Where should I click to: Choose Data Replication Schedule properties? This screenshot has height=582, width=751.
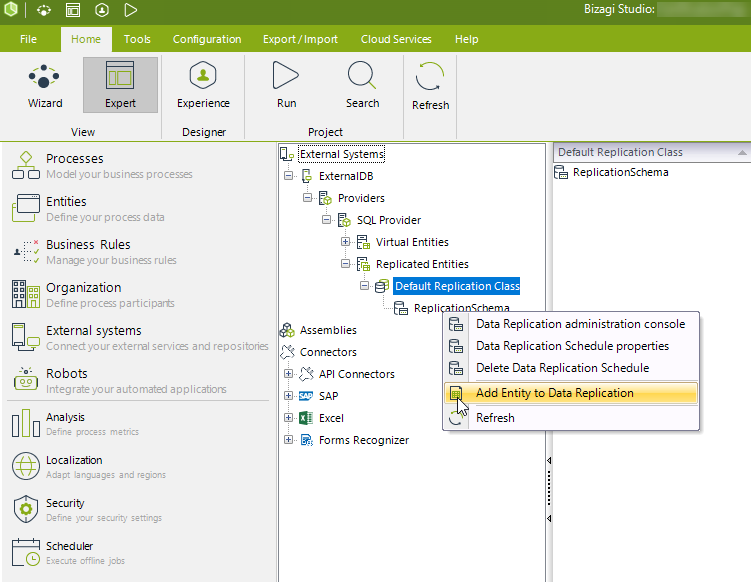pyautogui.click(x=571, y=346)
